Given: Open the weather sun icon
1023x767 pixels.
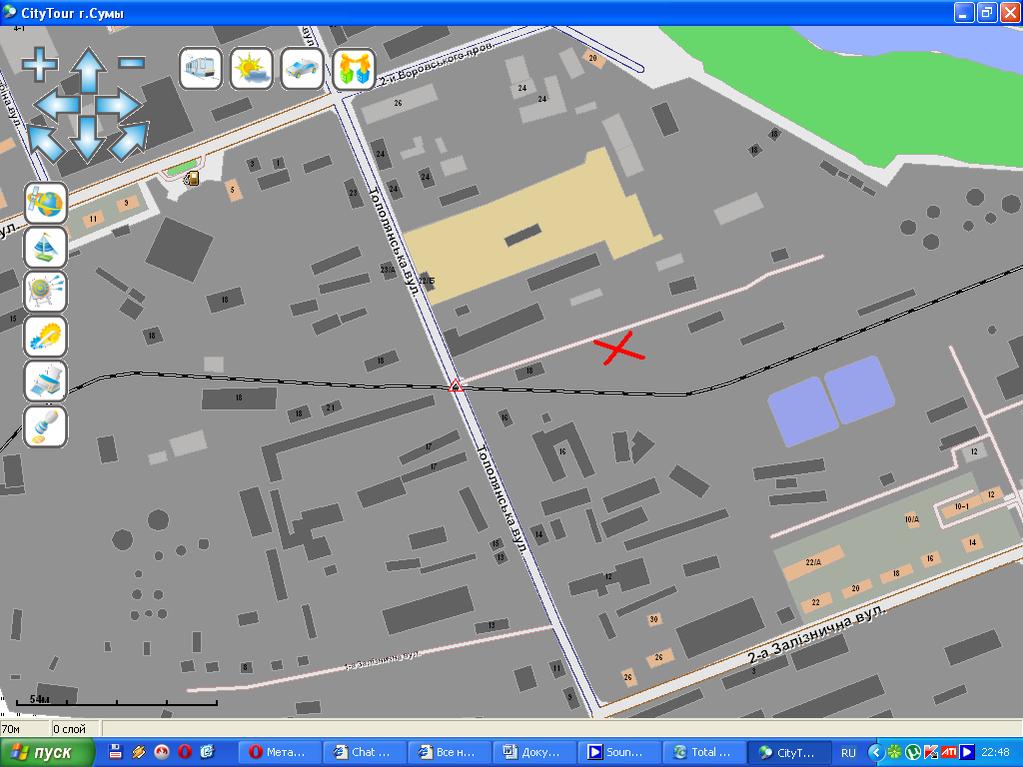Looking at the screenshot, I should (x=251, y=69).
